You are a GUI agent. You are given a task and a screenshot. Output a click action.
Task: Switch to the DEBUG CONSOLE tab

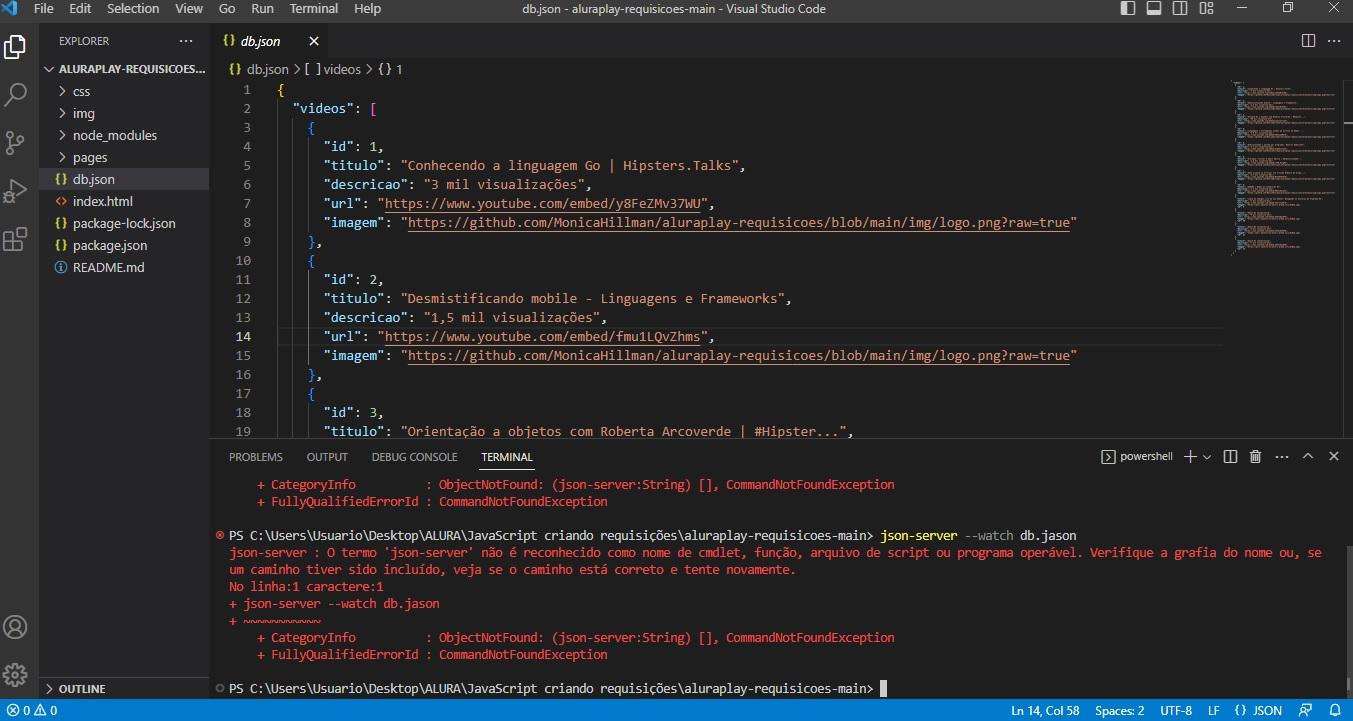[414, 457]
